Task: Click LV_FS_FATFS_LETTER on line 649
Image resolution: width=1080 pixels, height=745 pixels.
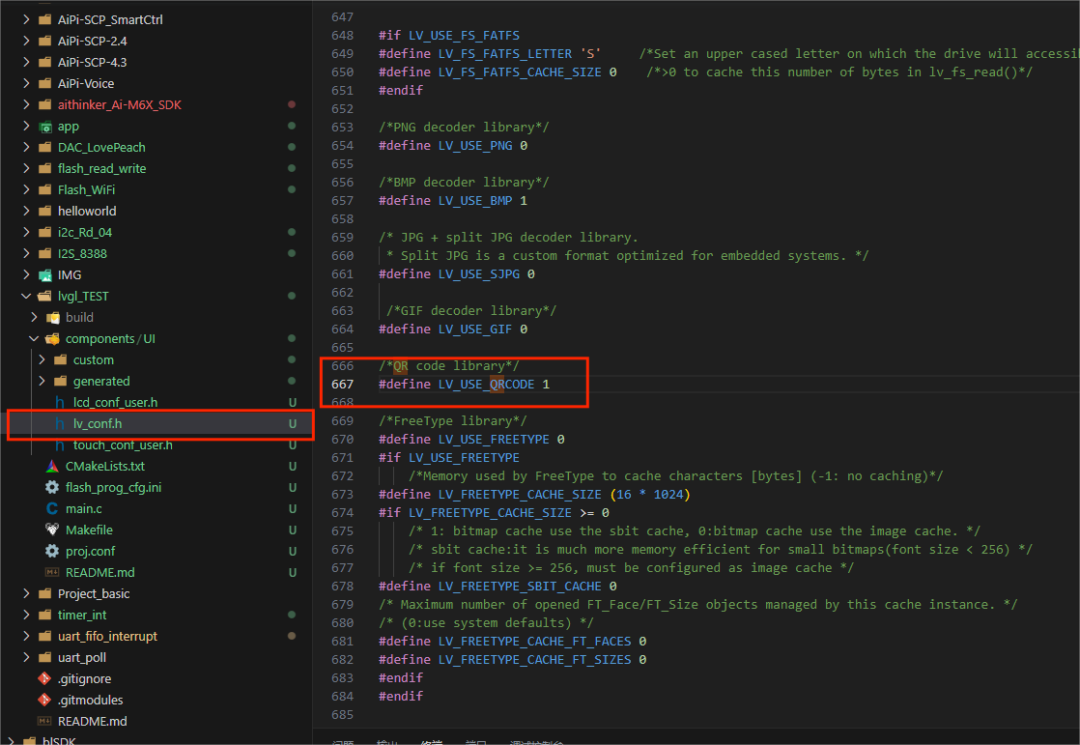Action: coord(505,54)
